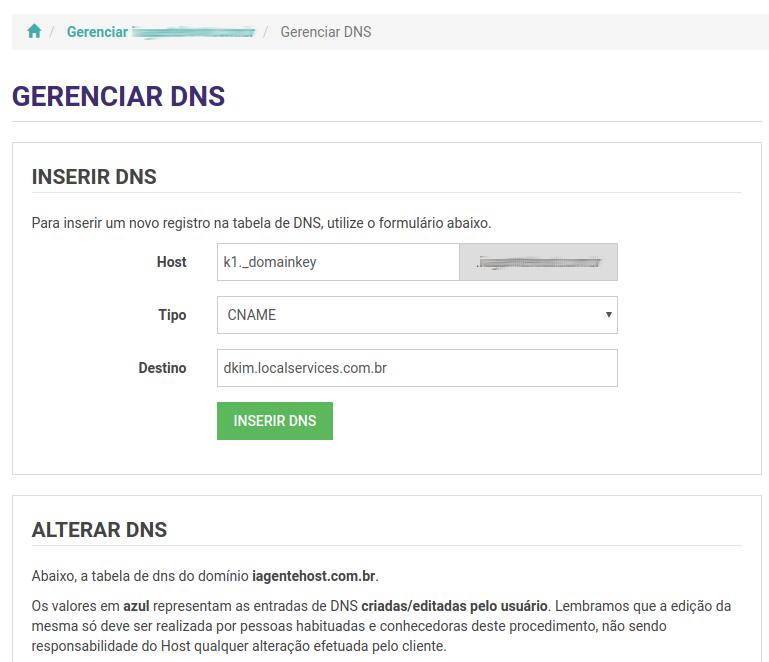Click the bold criadas/editadas pelo usuário text
Viewport: 769px width, 662px height.
click(x=454, y=606)
